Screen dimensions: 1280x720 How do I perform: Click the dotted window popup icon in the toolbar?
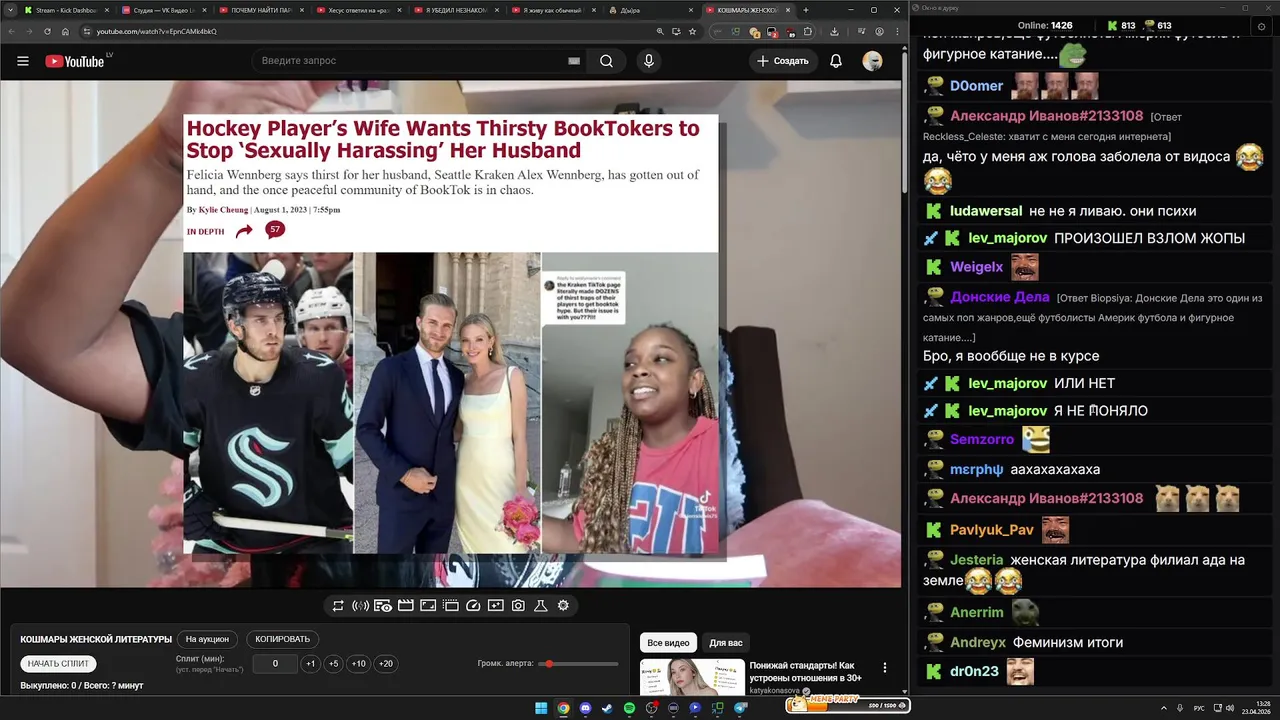coord(451,606)
